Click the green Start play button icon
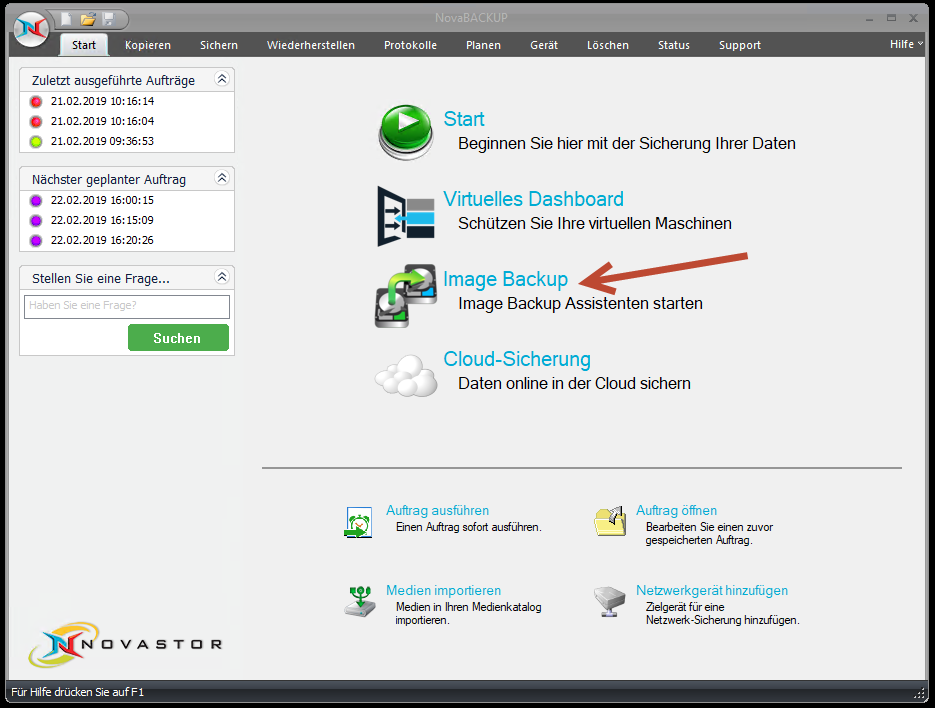 point(406,132)
